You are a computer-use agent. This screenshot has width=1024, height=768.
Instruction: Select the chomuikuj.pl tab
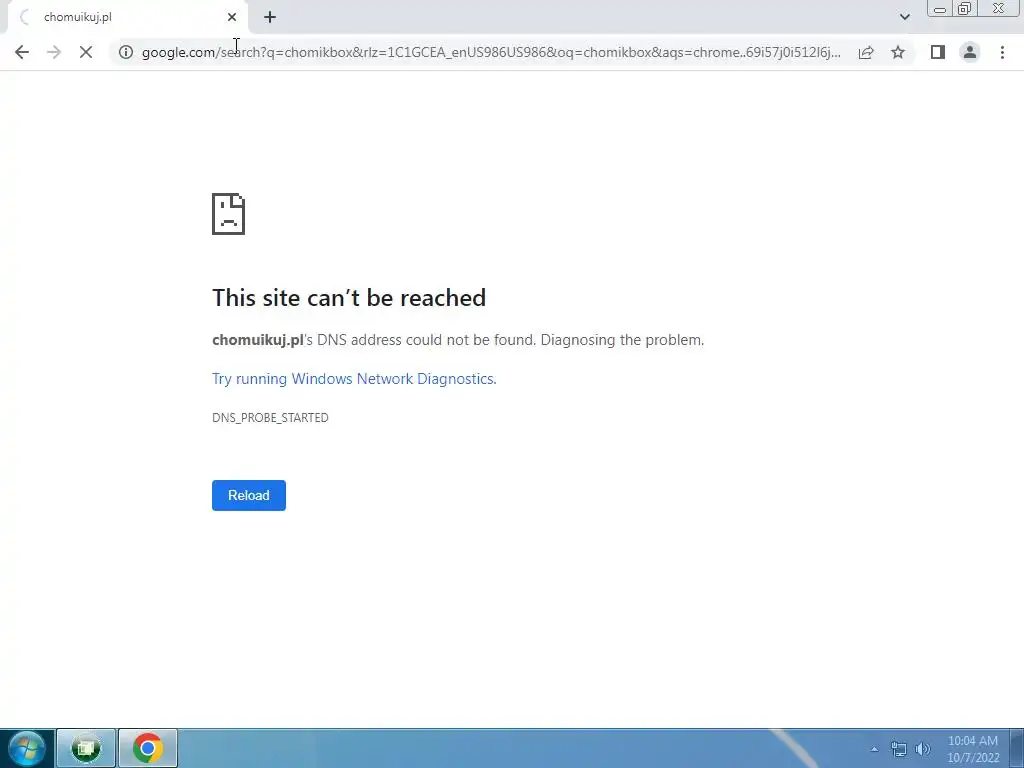[x=127, y=17]
